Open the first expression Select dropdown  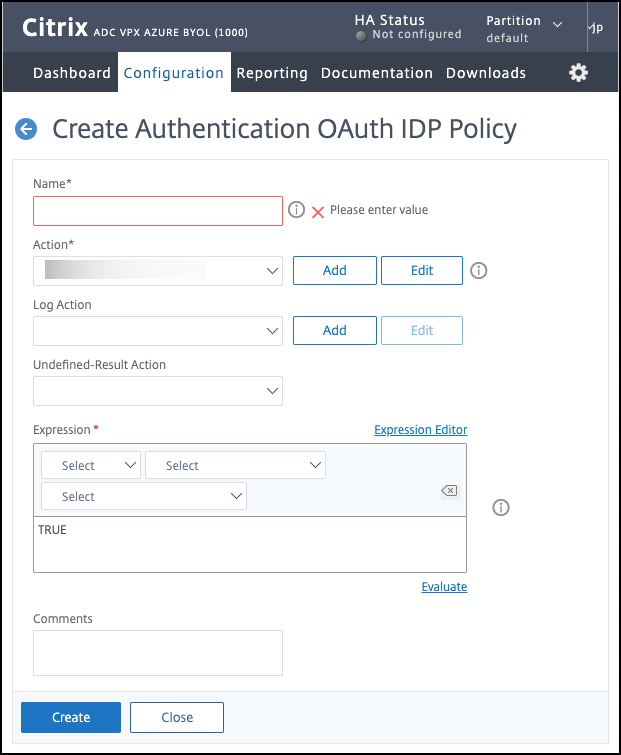point(91,465)
